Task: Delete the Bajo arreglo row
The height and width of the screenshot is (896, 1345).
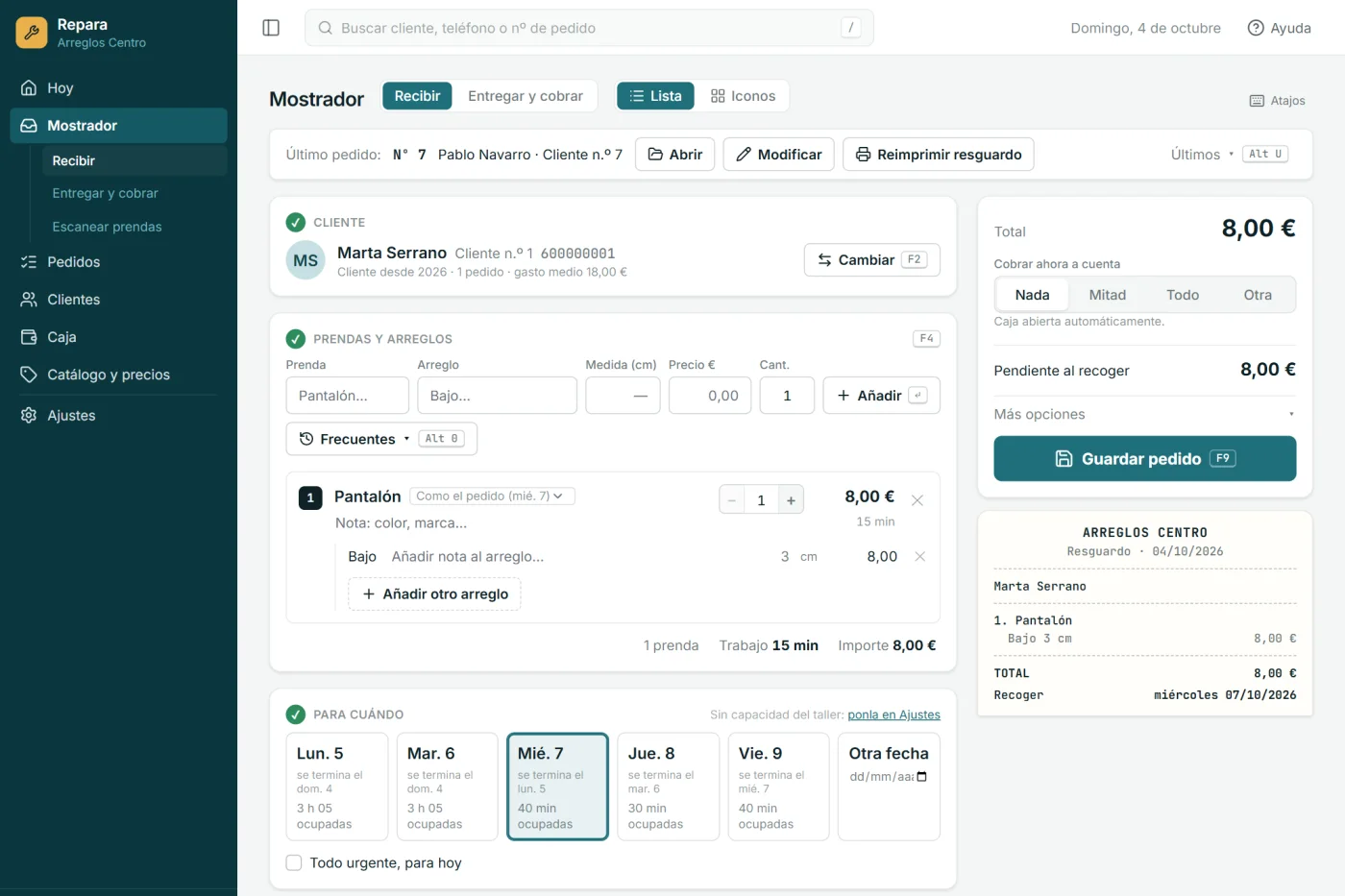Action: click(x=919, y=557)
